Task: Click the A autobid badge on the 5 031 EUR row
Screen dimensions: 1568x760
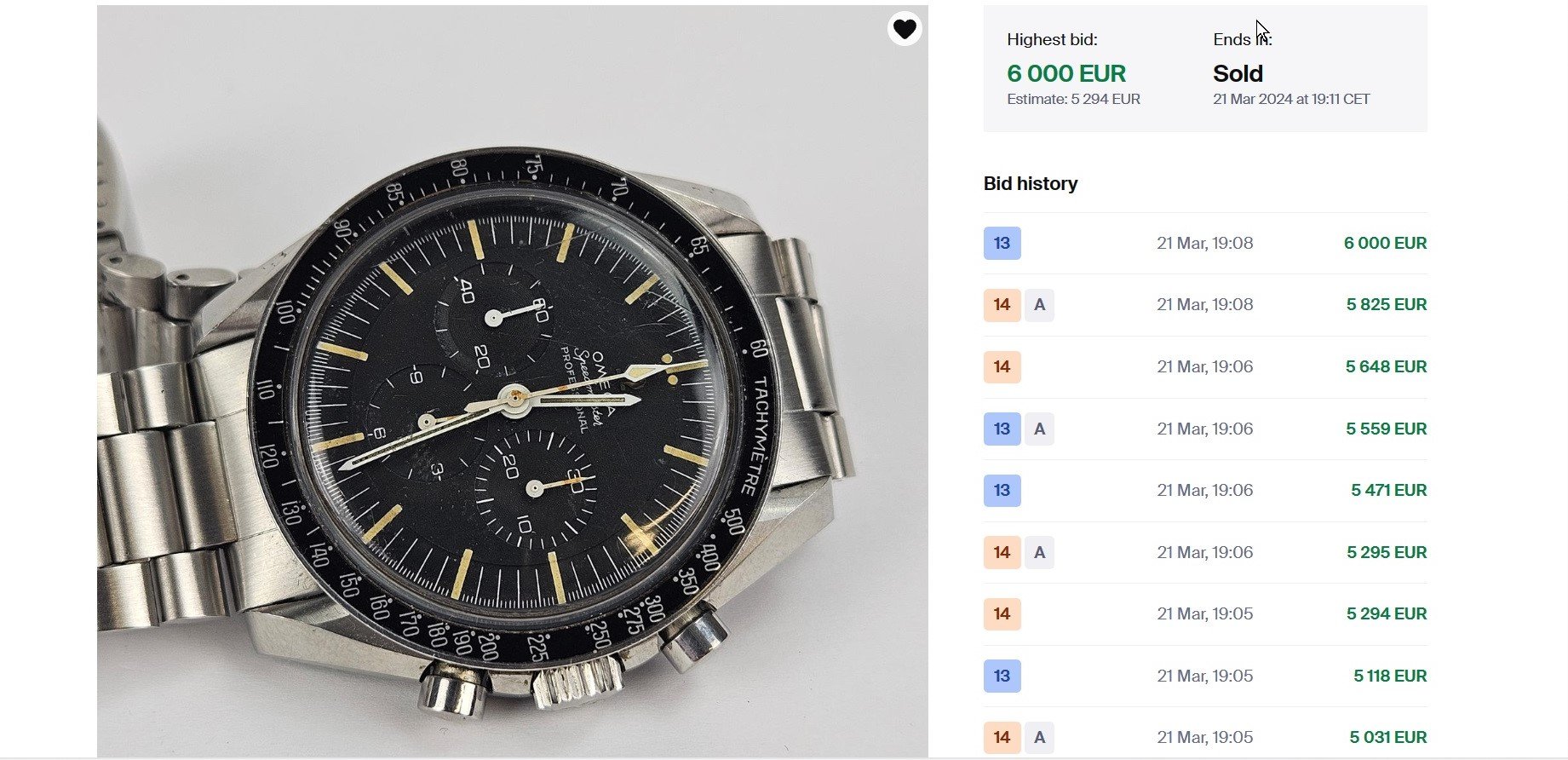Action: (x=1039, y=737)
